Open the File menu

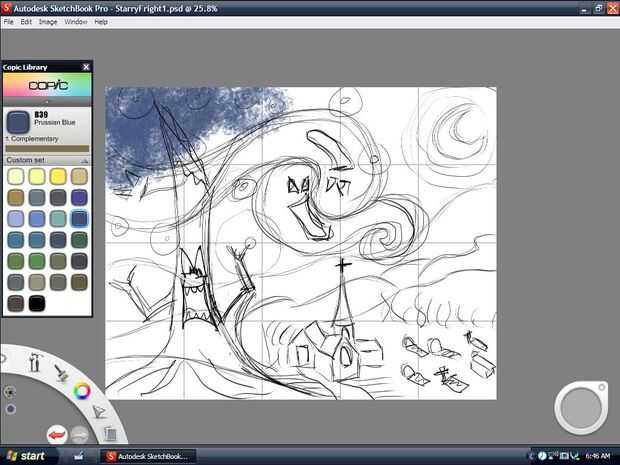(8, 22)
